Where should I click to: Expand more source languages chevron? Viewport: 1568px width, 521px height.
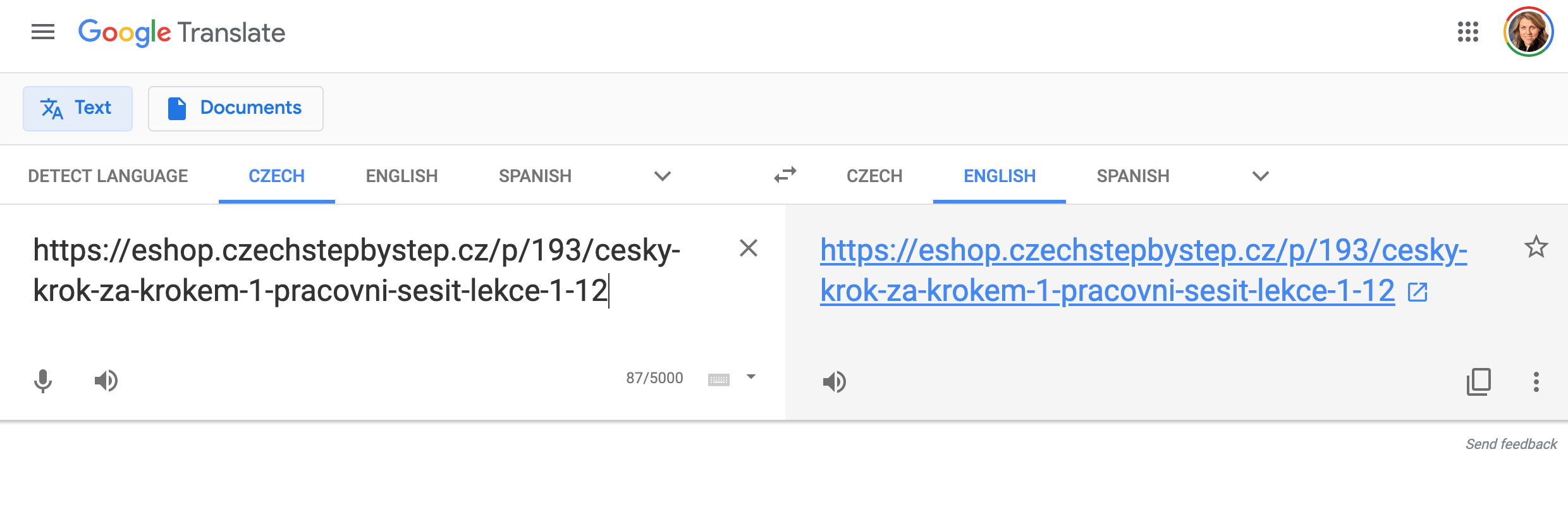tap(663, 176)
